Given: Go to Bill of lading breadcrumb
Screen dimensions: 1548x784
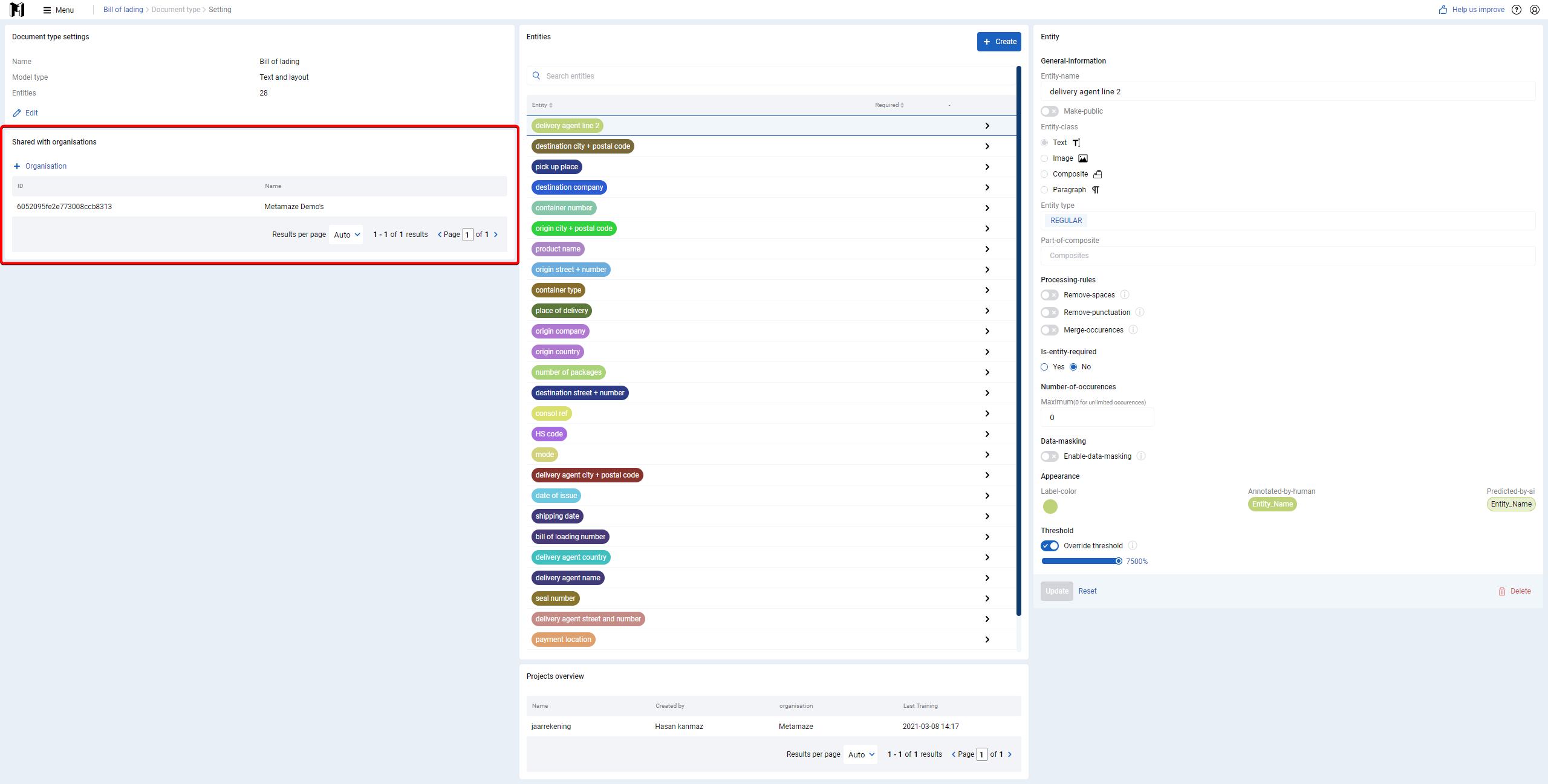Looking at the screenshot, I should (123, 10).
